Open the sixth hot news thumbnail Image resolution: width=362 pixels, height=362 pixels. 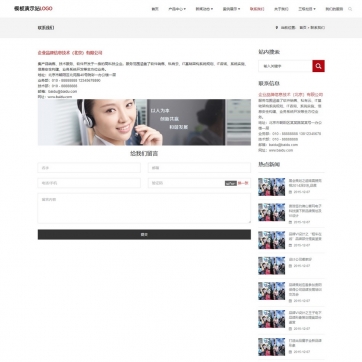pos(272,319)
